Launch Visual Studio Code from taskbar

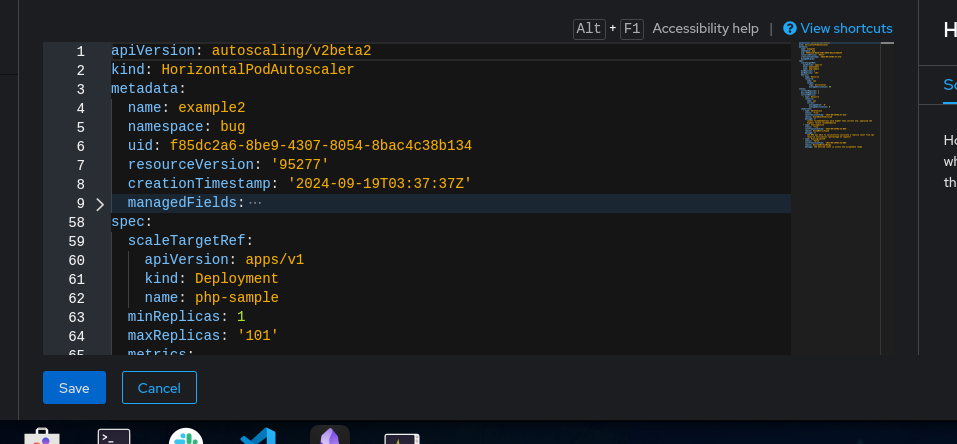[257, 437]
